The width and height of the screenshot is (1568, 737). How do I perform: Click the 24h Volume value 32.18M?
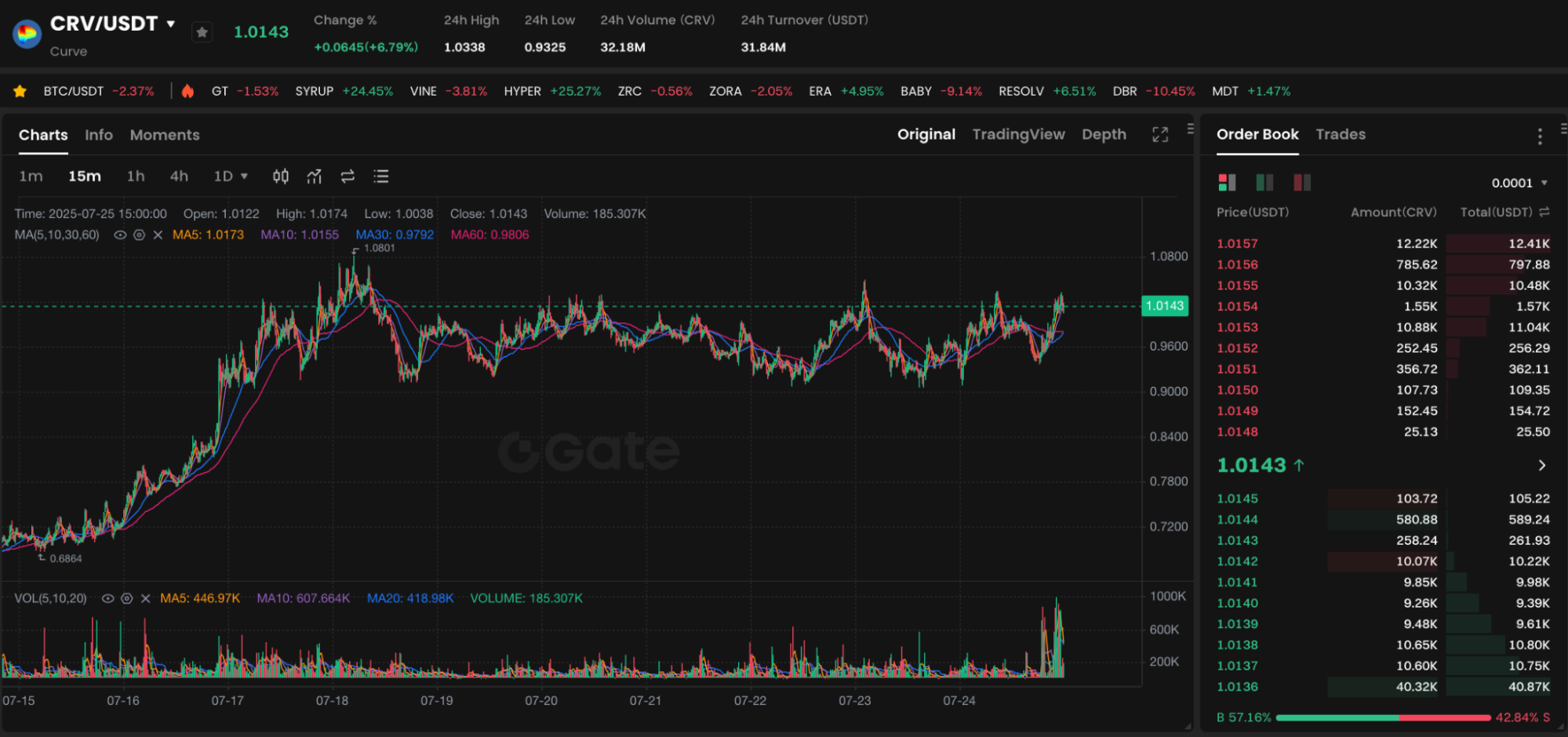coord(623,47)
